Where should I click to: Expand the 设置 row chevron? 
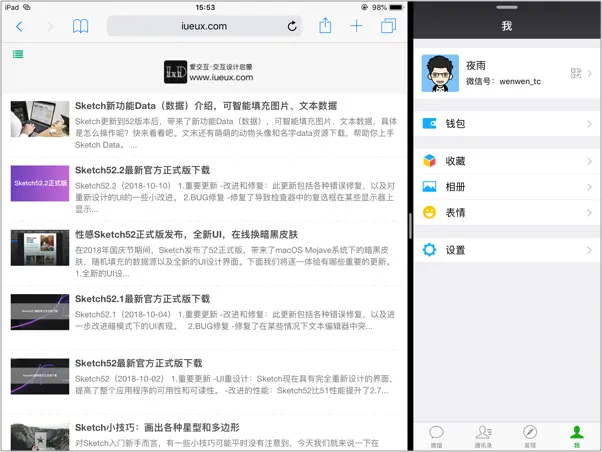589,250
